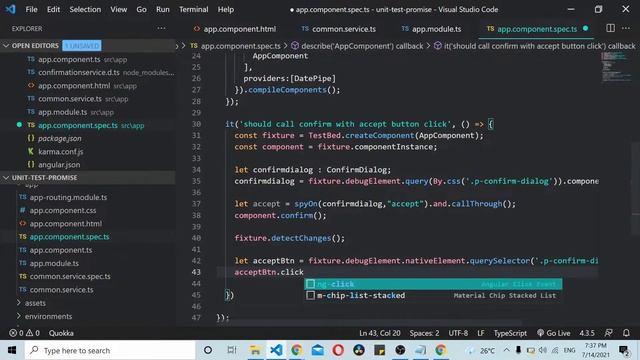Click the LF line ending indicator
This screenshot has height=360, width=640.
pos(481,333)
